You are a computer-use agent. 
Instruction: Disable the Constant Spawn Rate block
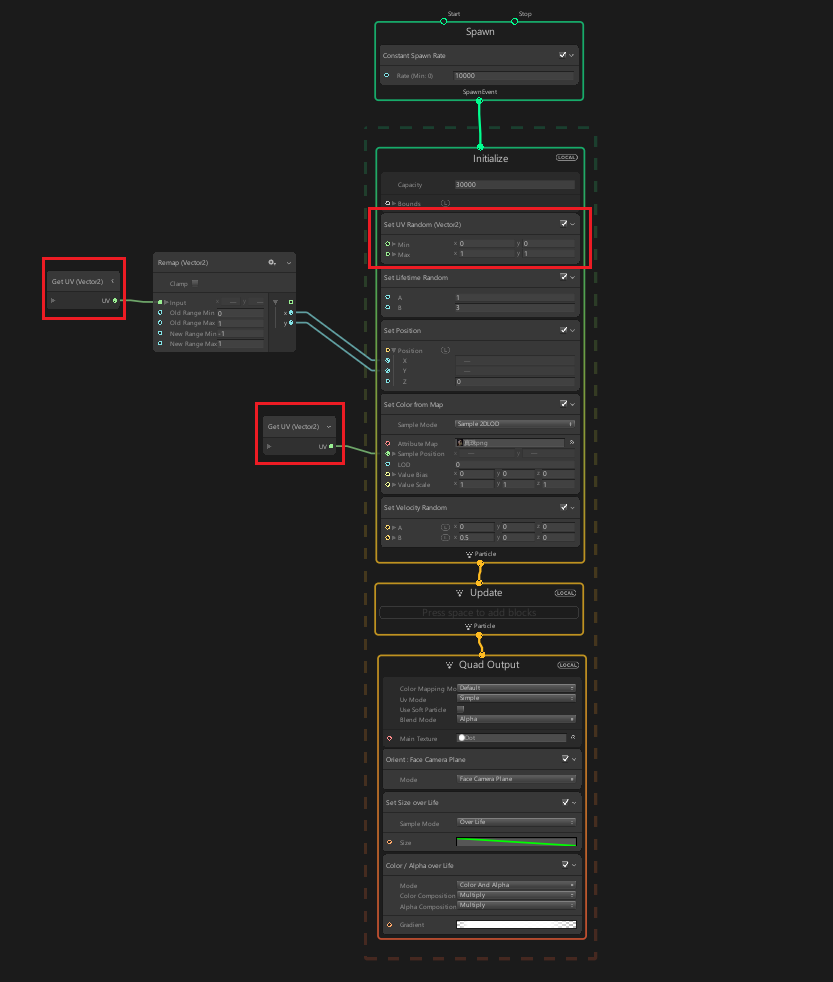point(562,55)
